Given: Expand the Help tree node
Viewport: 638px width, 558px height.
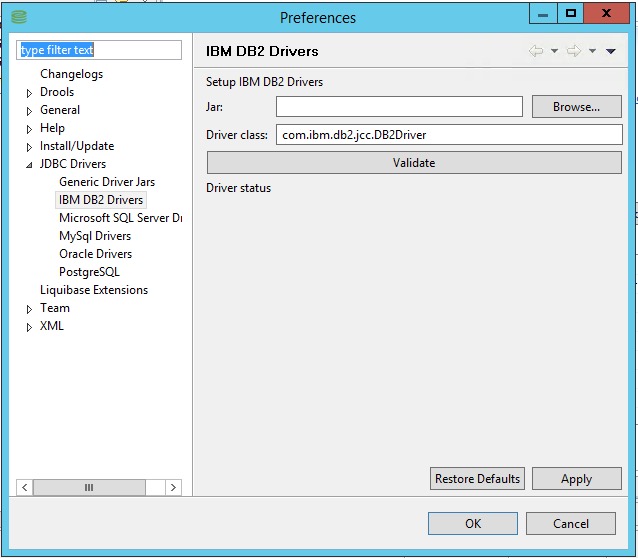Looking at the screenshot, I should point(29,129).
